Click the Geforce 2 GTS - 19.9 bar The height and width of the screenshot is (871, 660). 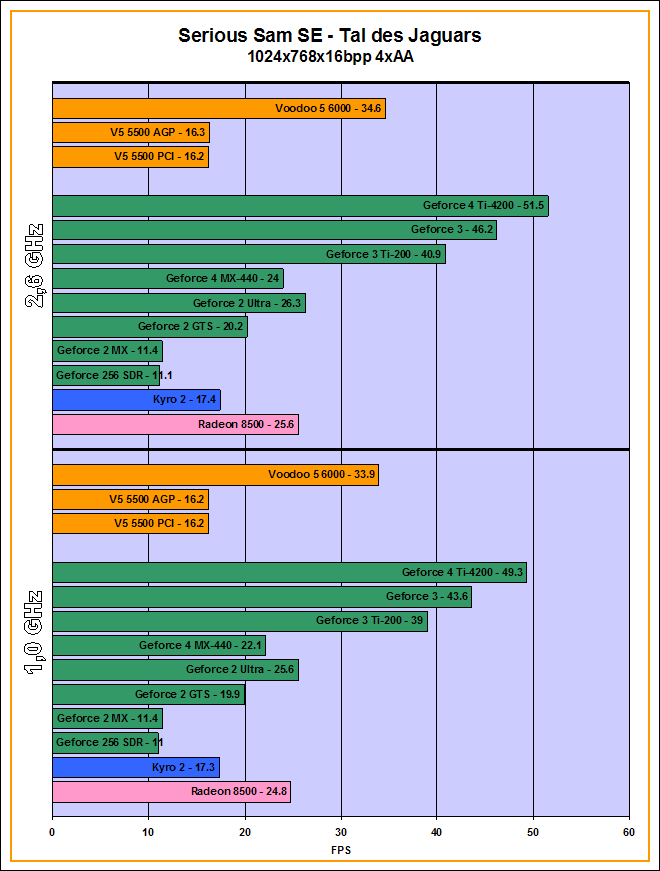(148, 694)
